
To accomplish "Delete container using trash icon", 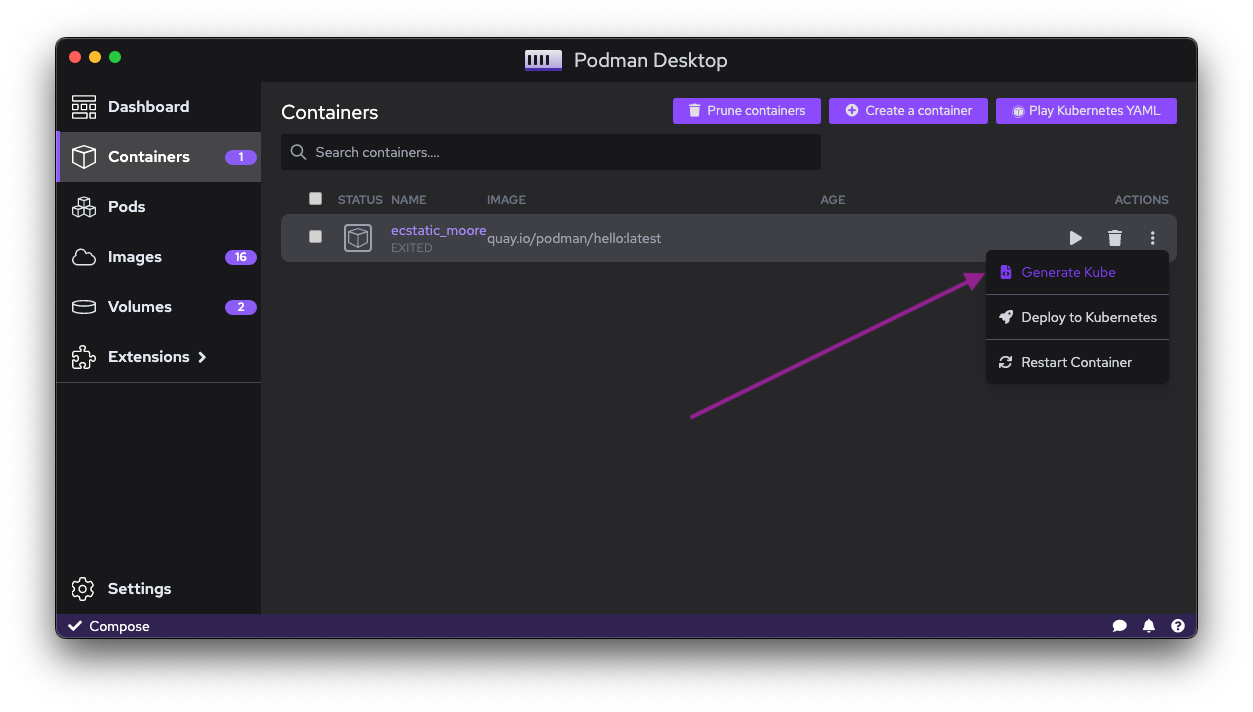I will [x=1114, y=238].
